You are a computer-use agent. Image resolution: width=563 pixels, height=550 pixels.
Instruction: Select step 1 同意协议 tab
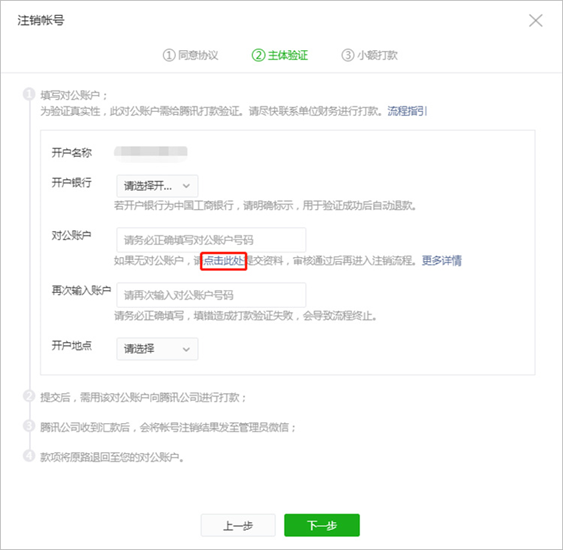point(191,55)
